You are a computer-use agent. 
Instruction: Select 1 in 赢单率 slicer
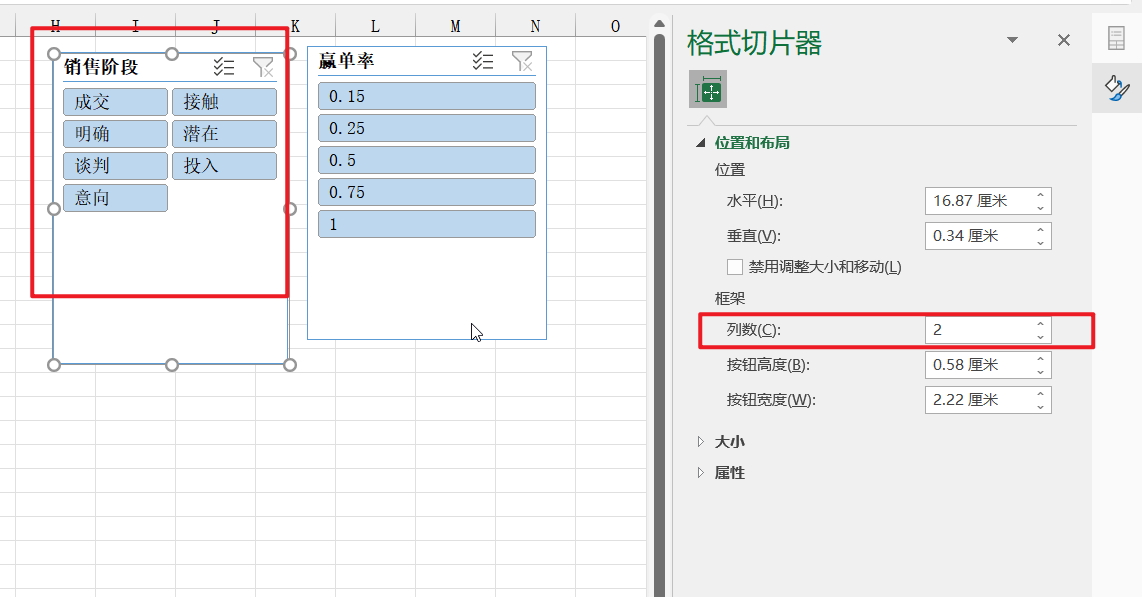[x=427, y=224]
